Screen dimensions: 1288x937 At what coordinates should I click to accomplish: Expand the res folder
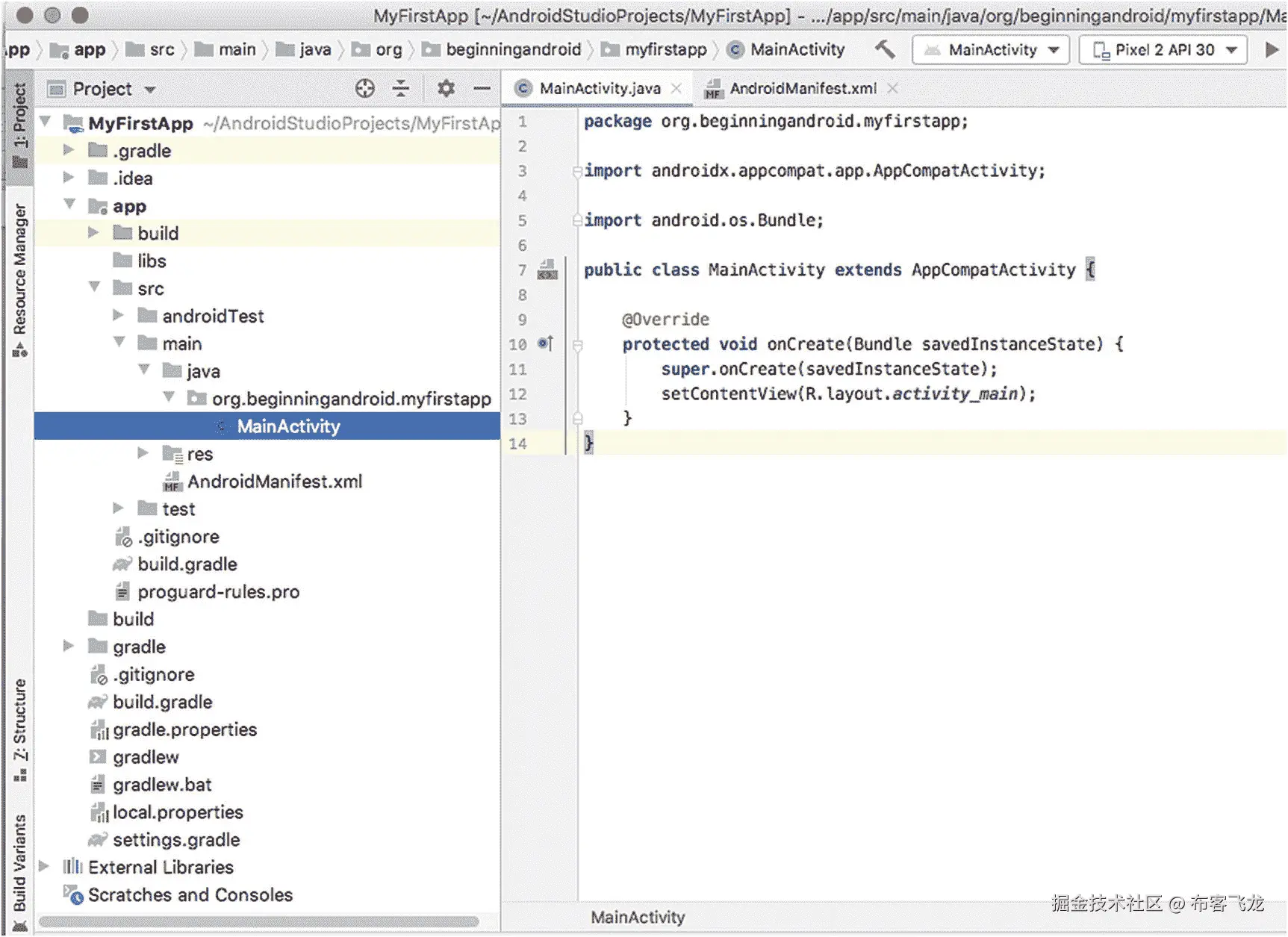coord(143,453)
